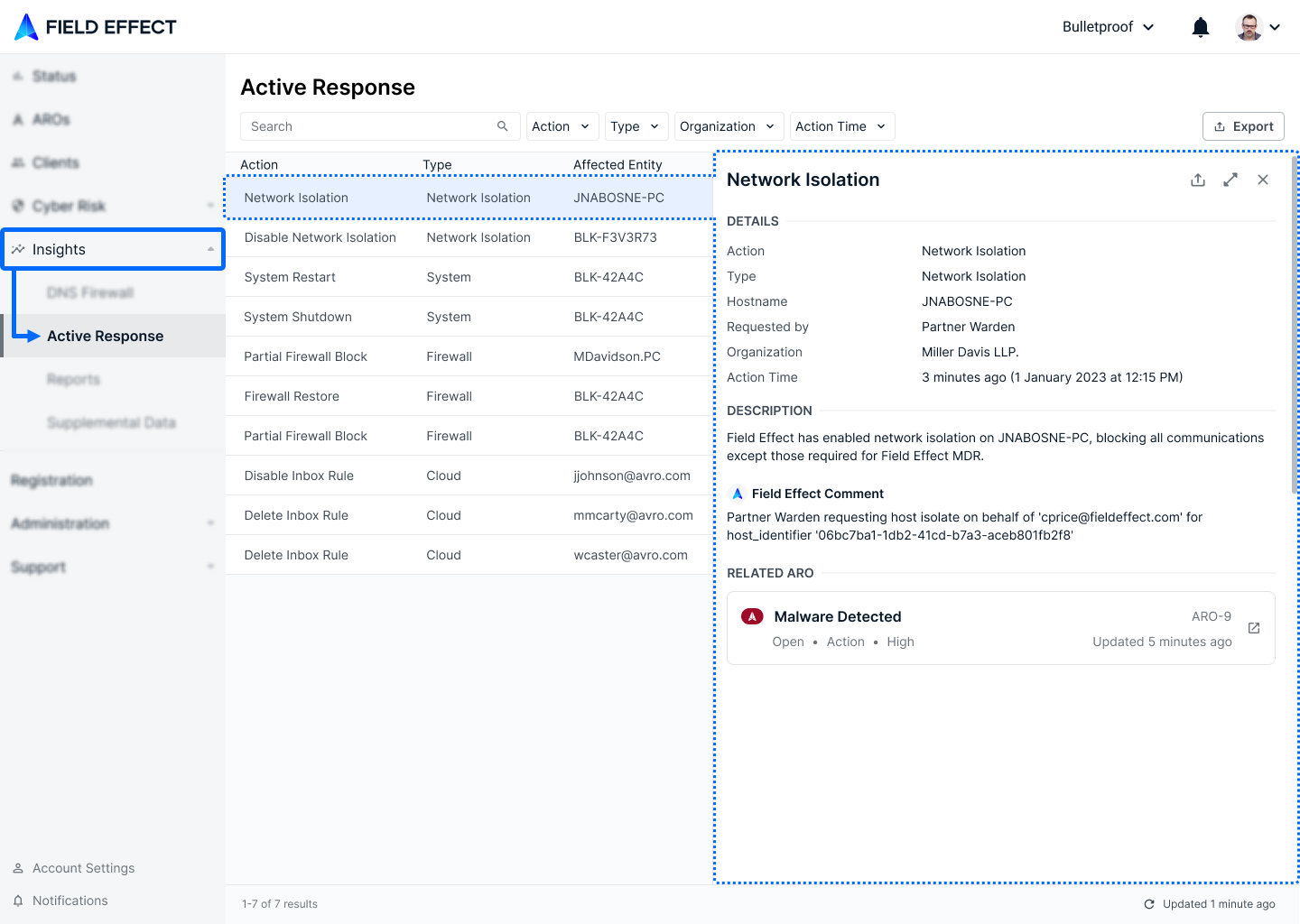1300x924 pixels.
Task: Open the Malware Detected related ARO card
Action: click(x=1000, y=628)
